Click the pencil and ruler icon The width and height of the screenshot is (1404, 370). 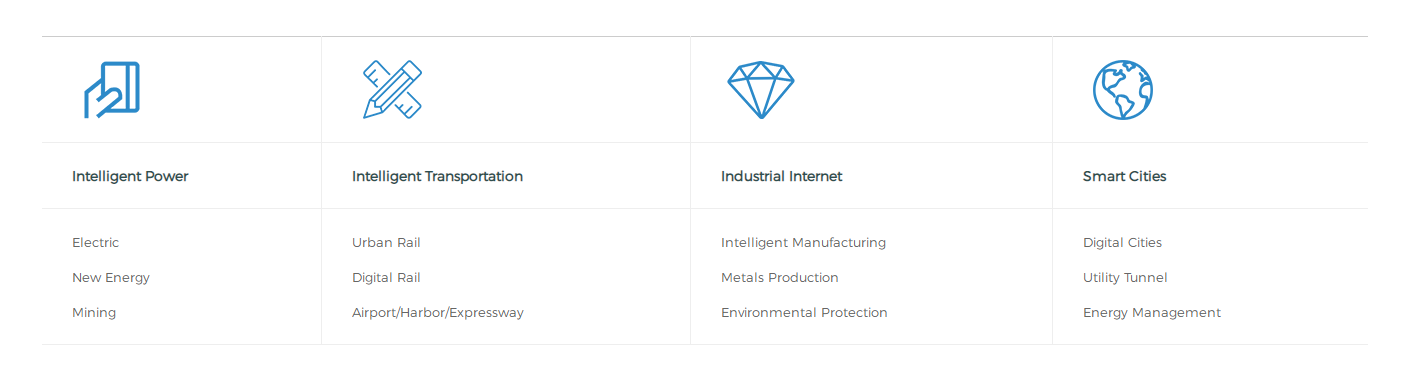click(392, 90)
